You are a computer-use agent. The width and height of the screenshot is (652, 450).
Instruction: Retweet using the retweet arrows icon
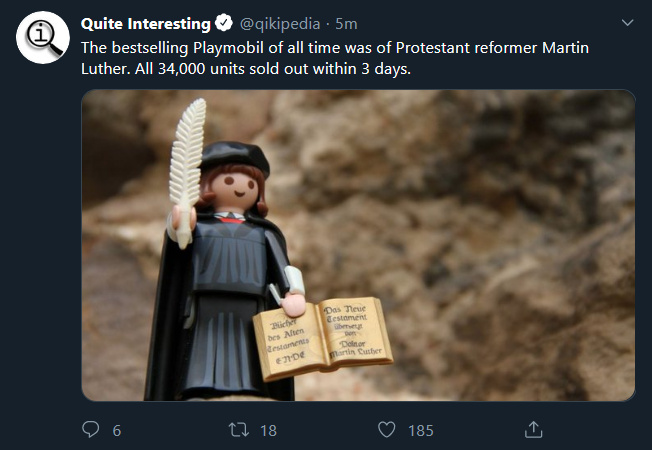[239, 430]
